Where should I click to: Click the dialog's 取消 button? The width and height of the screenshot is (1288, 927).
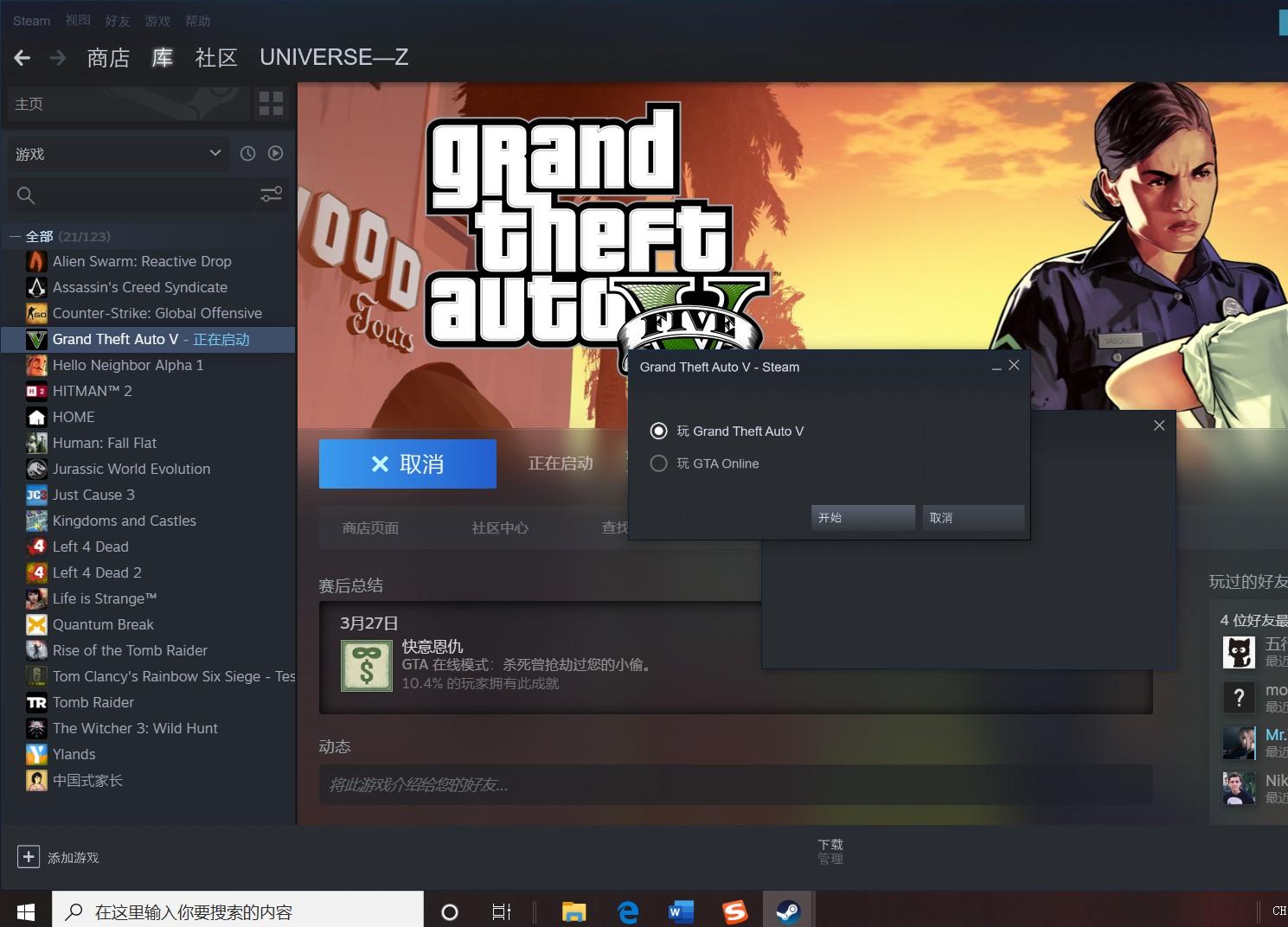(x=973, y=517)
